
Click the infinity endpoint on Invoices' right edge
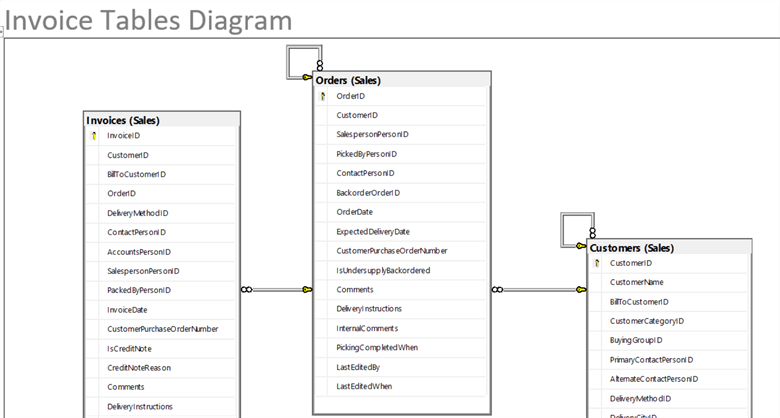point(247,290)
